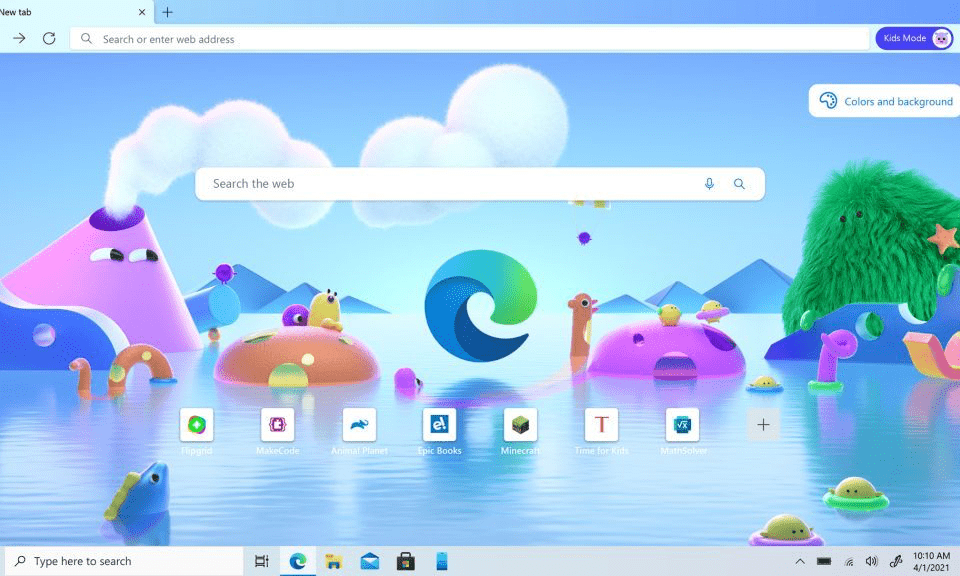Open Microsoft Store from the taskbar
The image size is (960, 576).
tap(406, 561)
